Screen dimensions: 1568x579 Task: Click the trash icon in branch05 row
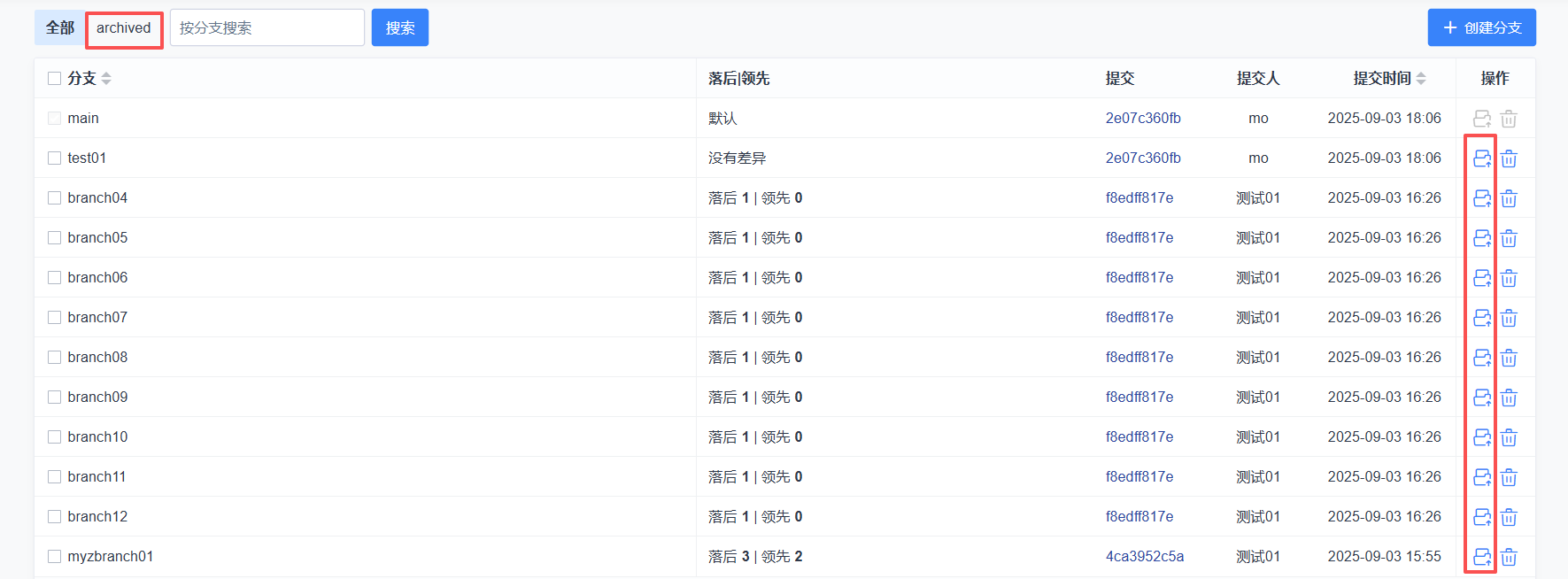1509,238
